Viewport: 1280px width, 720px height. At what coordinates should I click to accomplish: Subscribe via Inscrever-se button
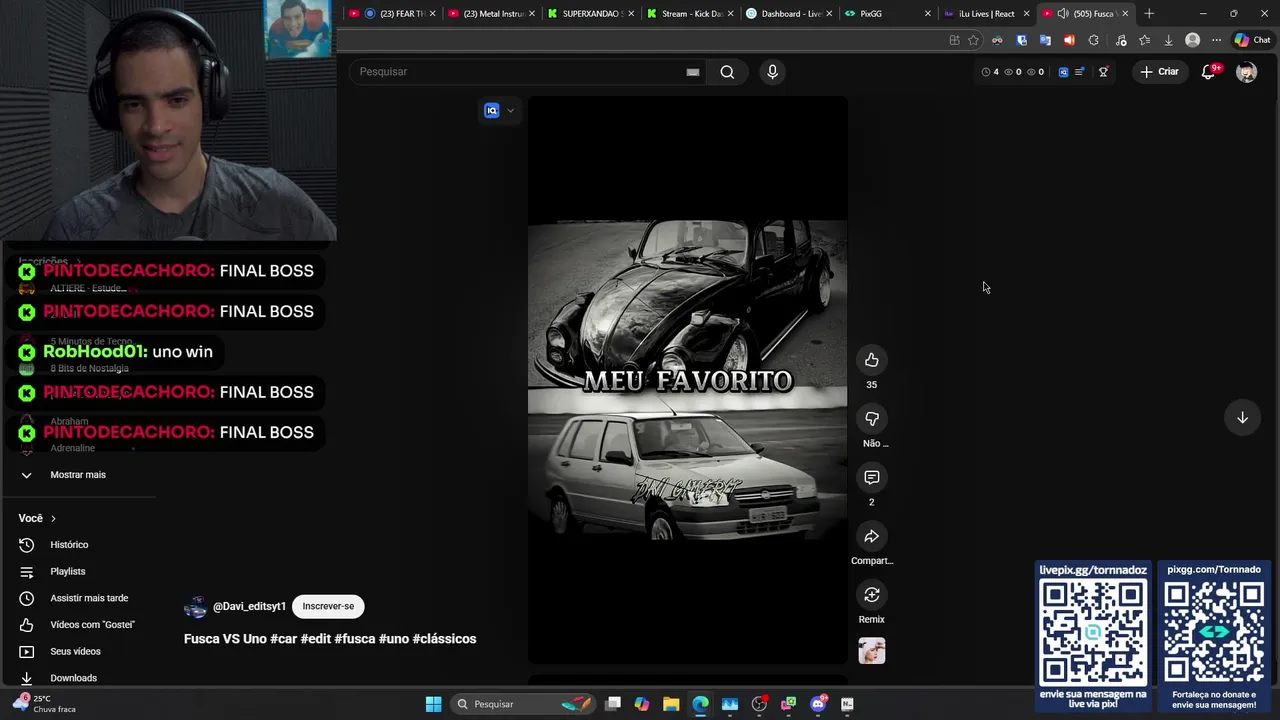tap(328, 606)
